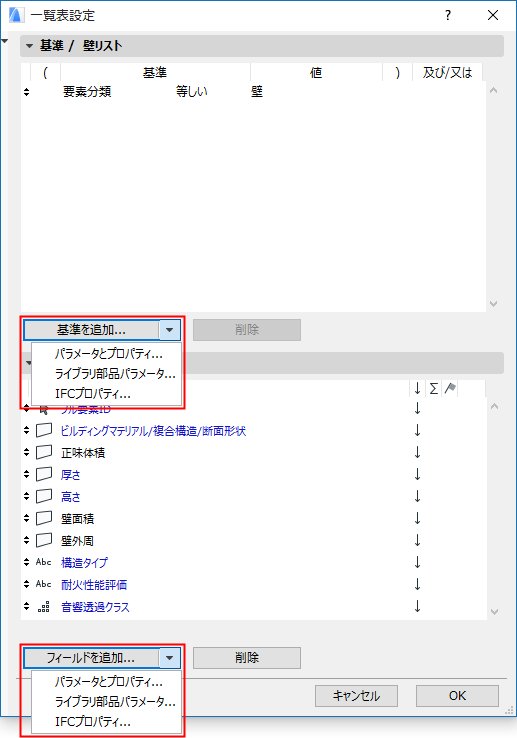Click the フィールドを追加... button
The image size is (517, 738).
point(91,658)
